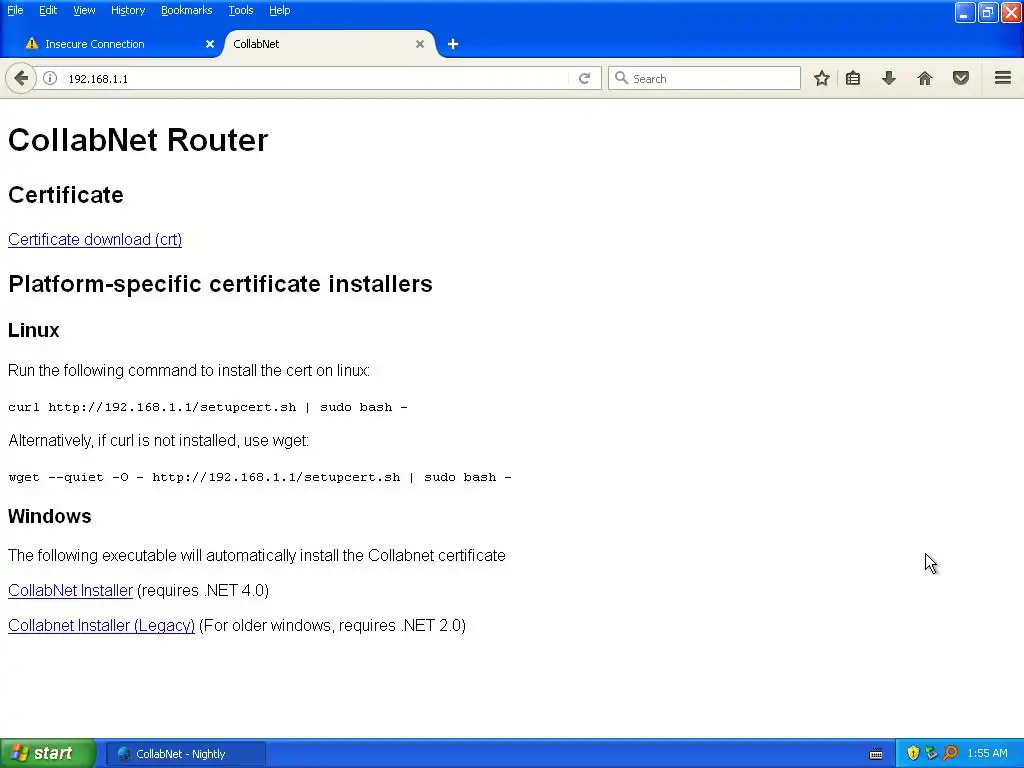The image size is (1024, 768).
Task: Click the taskbar clock 1:55 AM
Action: click(x=987, y=754)
